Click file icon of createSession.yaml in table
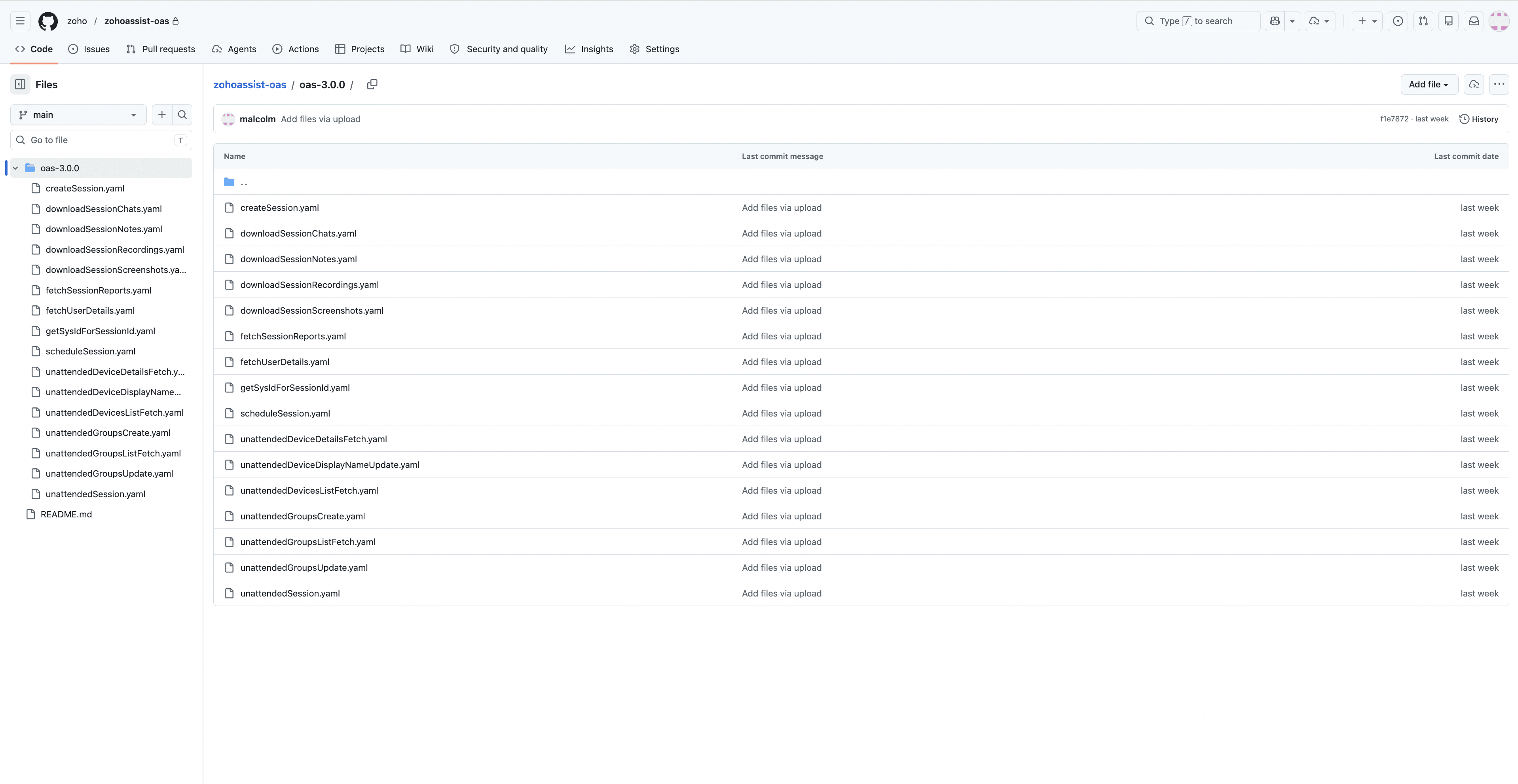1518x784 pixels. click(x=229, y=208)
